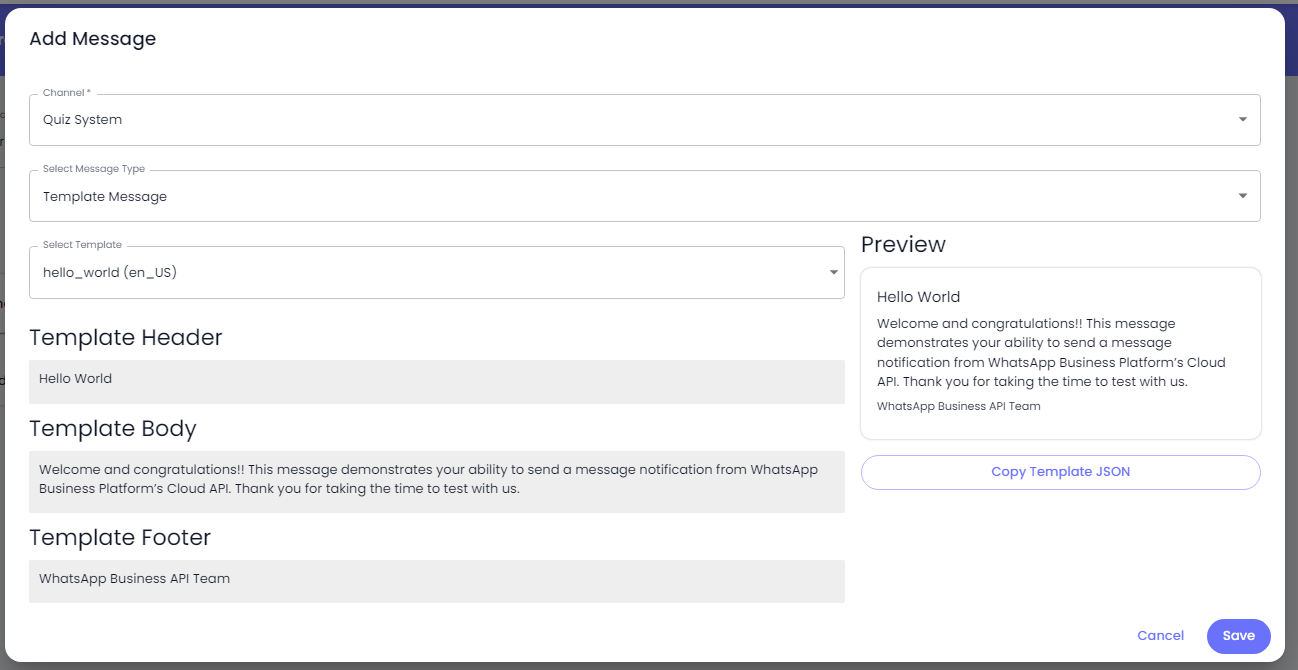Click the Template Header heading
This screenshot has height=670, width=1298.
[126, 338]
